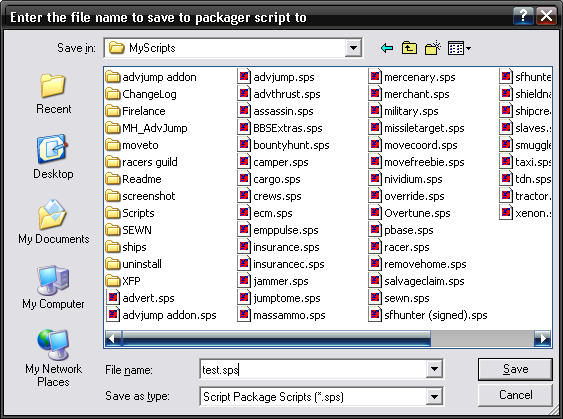The image size is (563, 419).
Task: Select file salvageclaim.sps
Action: coord(417,281)
